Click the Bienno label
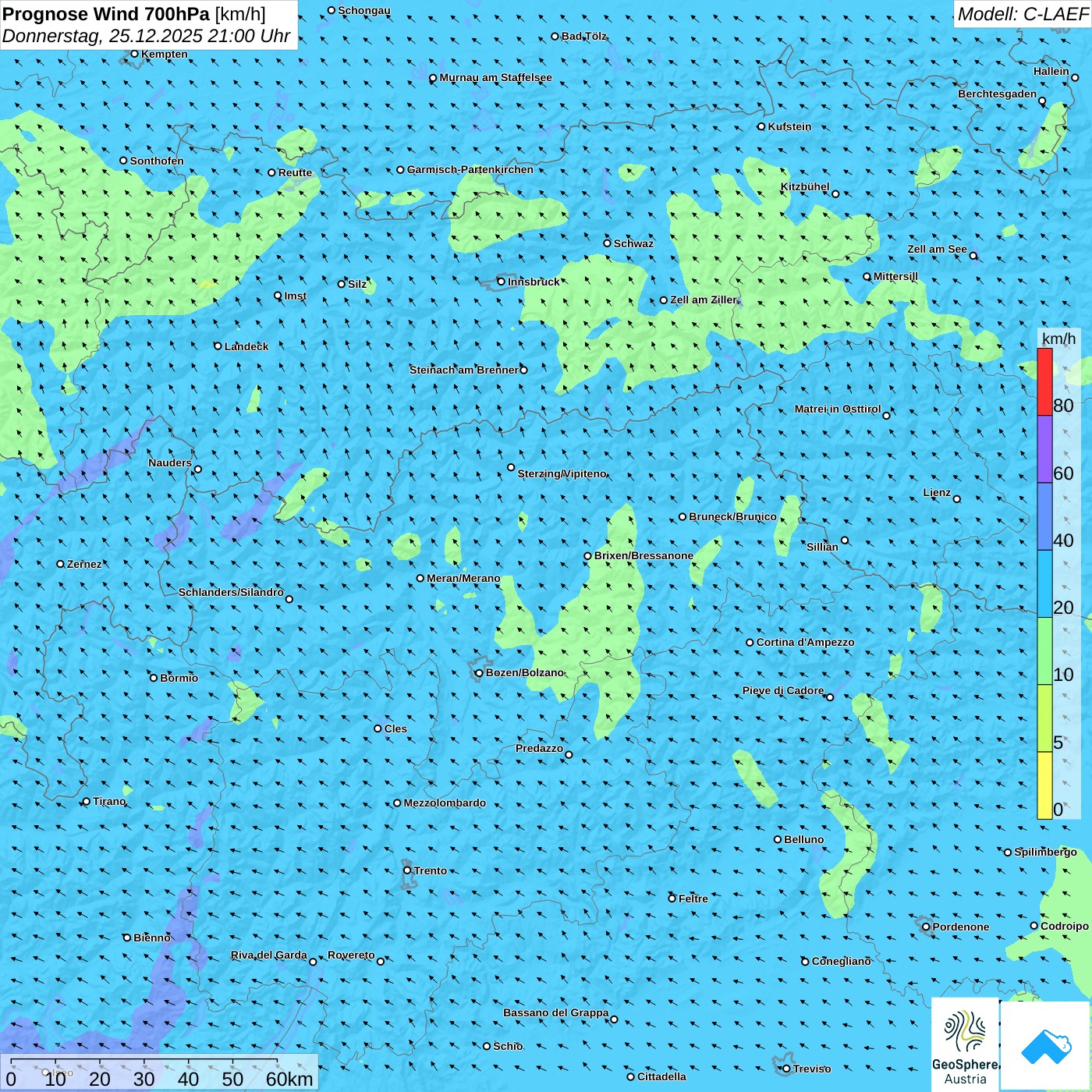 pos(152,938)
